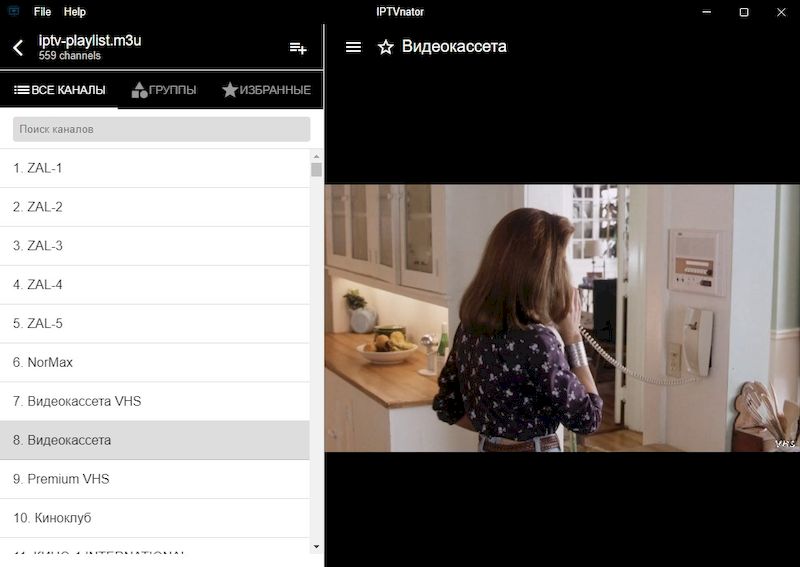Open the File menu
This screenshot has height=567, width=800.
42,12
